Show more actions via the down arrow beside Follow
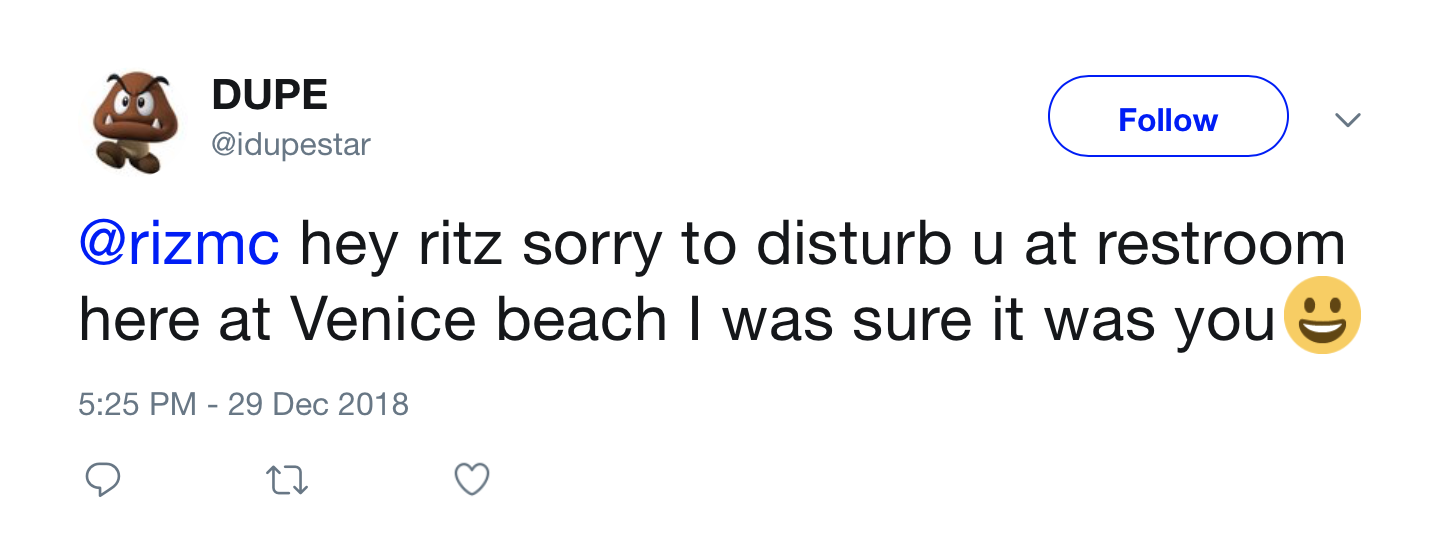 1348,120
